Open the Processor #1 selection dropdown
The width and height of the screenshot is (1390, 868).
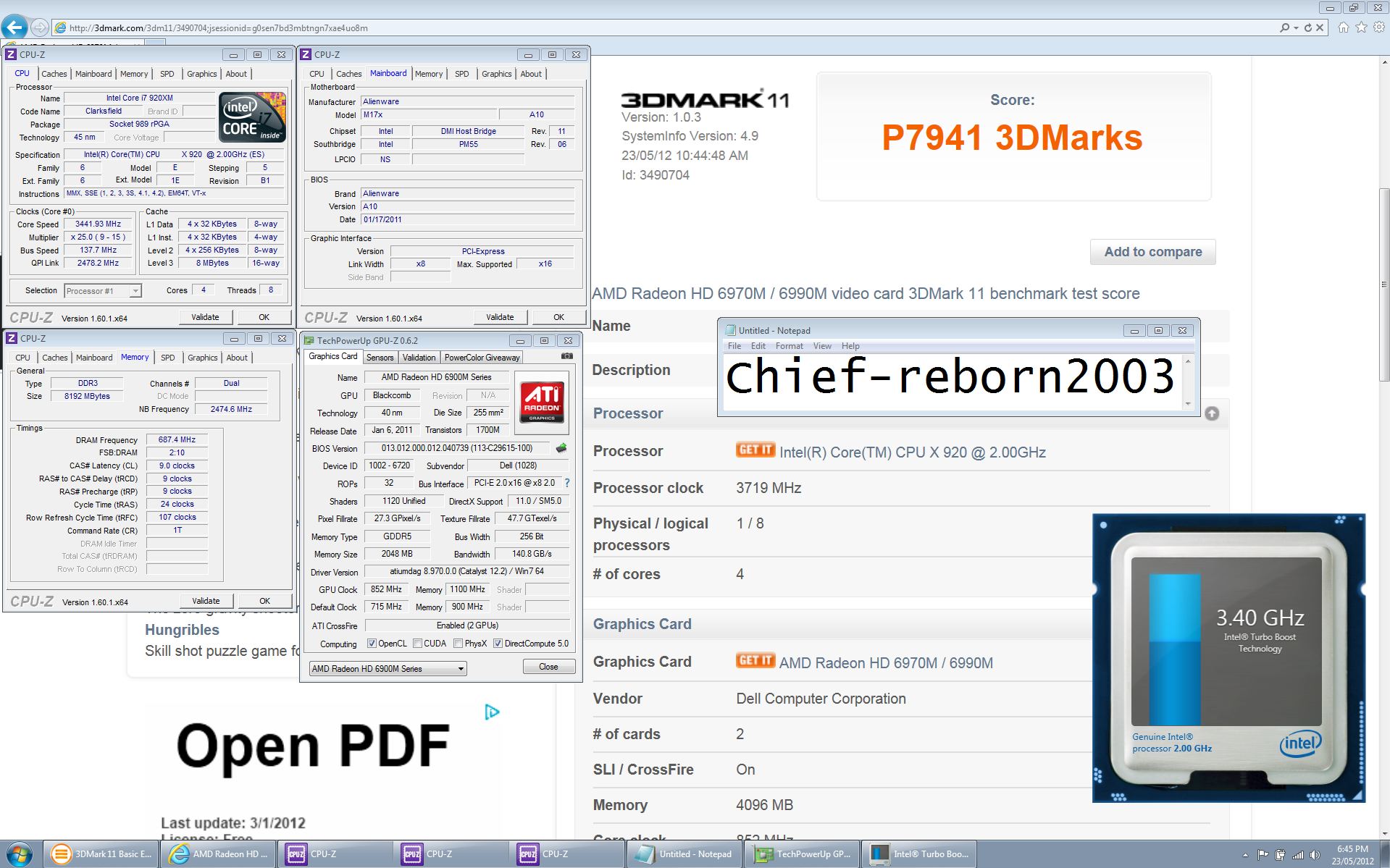(x=102, y=291)
